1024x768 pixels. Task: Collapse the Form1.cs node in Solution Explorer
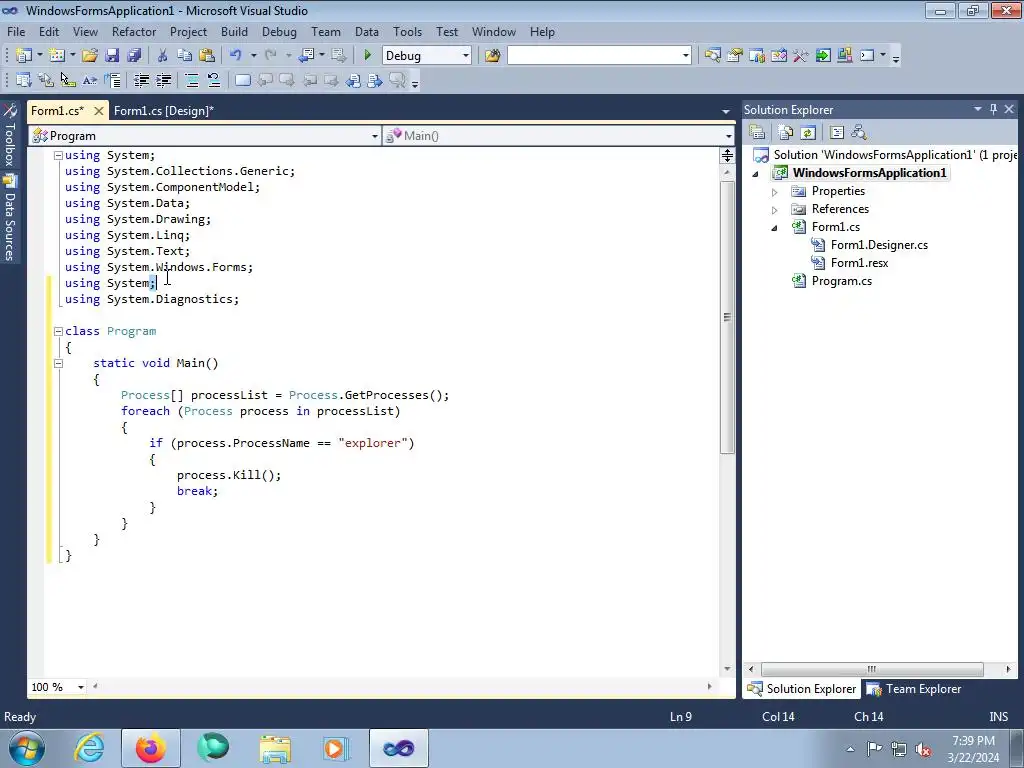[x=775, y=228]
